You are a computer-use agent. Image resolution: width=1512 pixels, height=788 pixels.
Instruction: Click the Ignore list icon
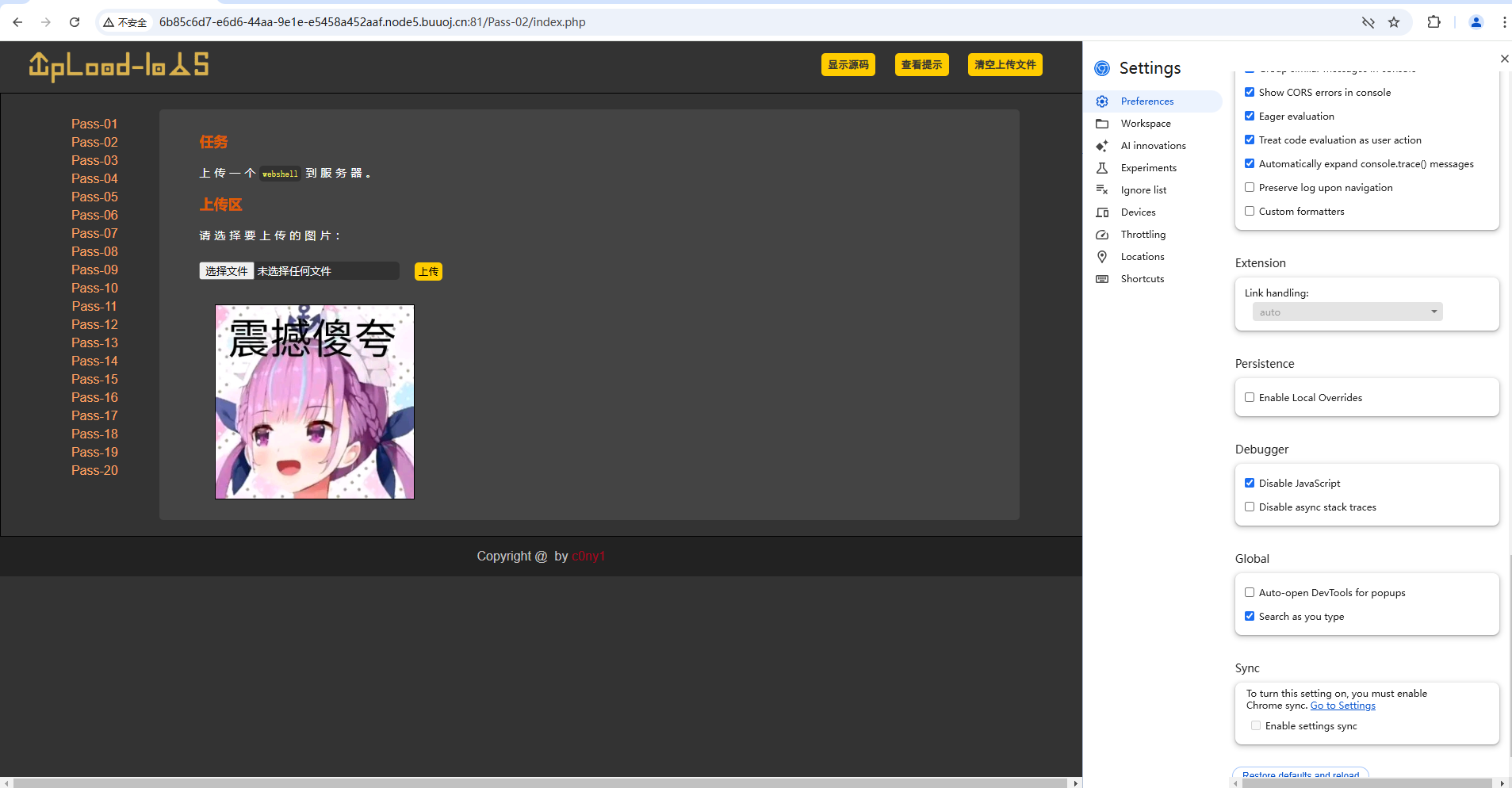coord(1102,190)
